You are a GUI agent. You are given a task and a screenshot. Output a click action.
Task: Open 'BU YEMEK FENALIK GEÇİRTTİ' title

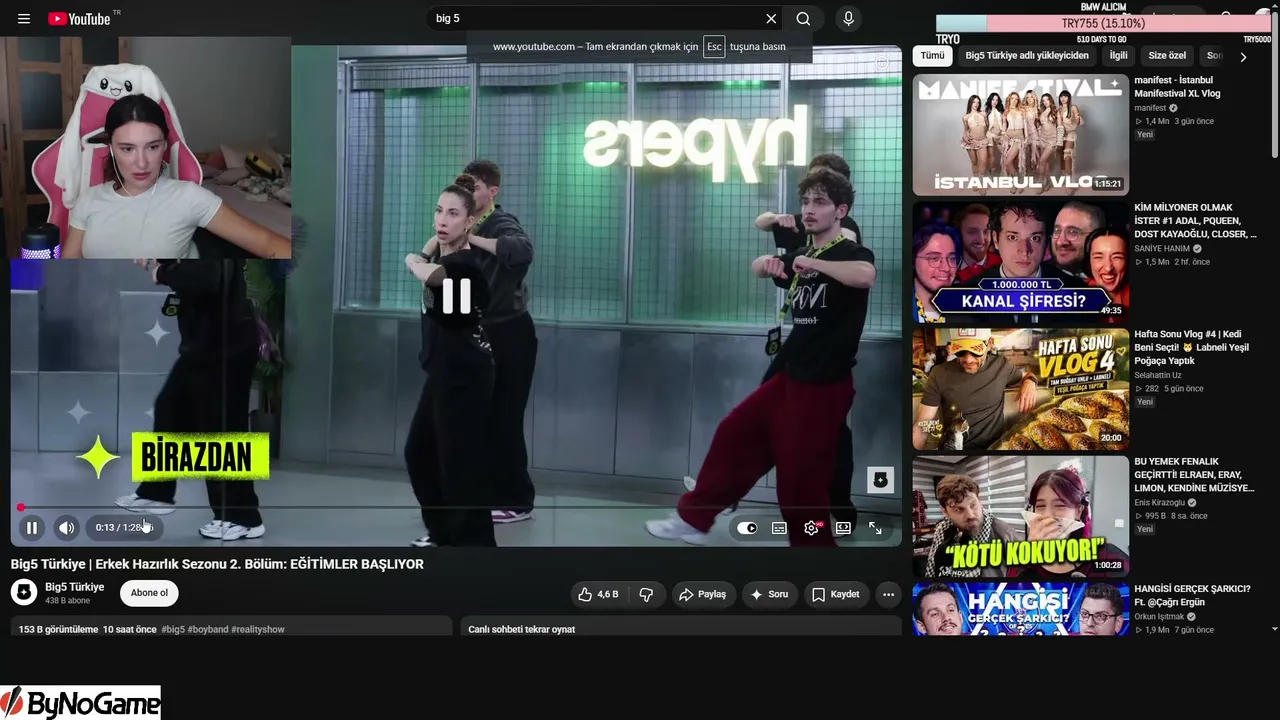(x=1193, y=475)
